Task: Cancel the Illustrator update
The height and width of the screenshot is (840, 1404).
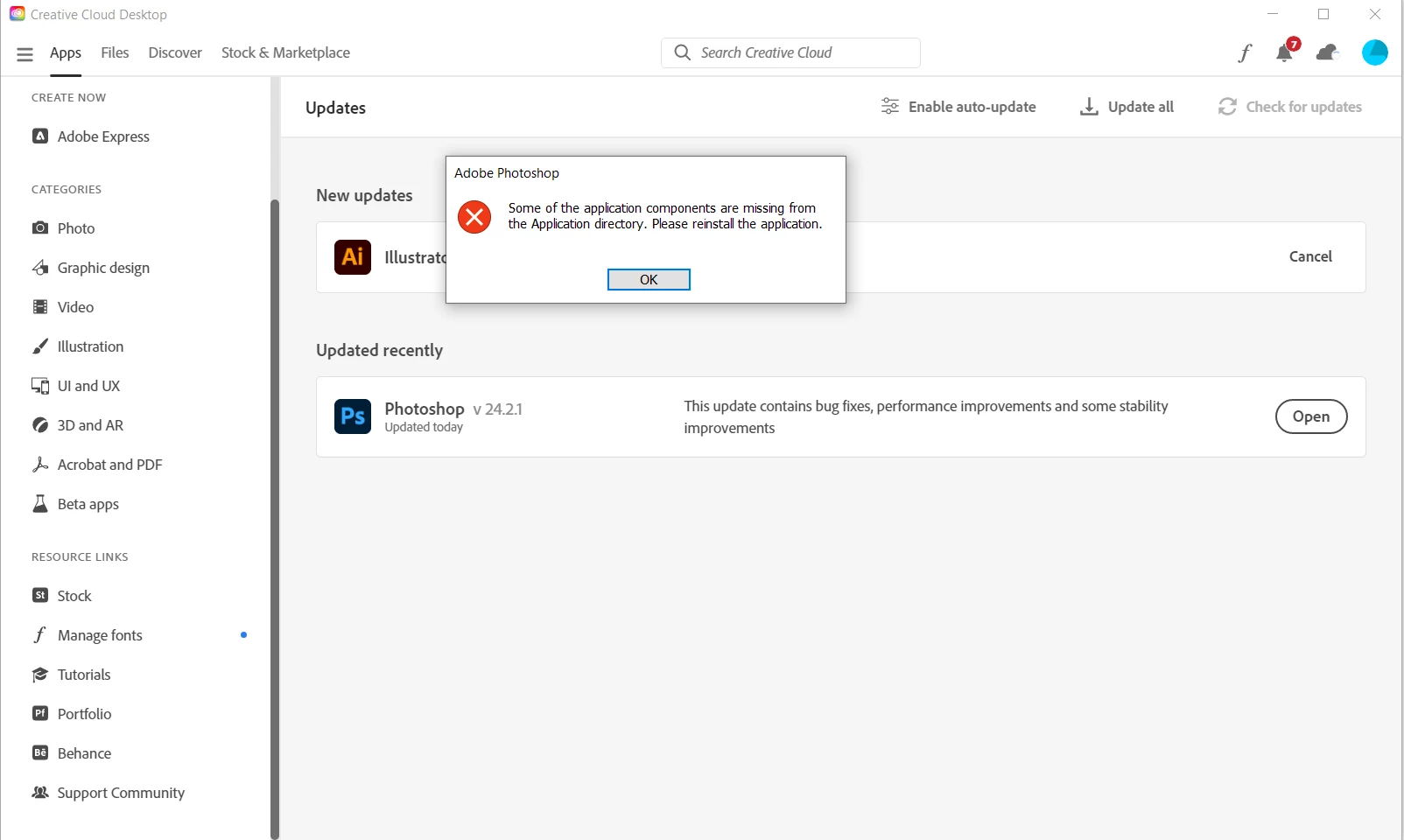Action: 1310,256
